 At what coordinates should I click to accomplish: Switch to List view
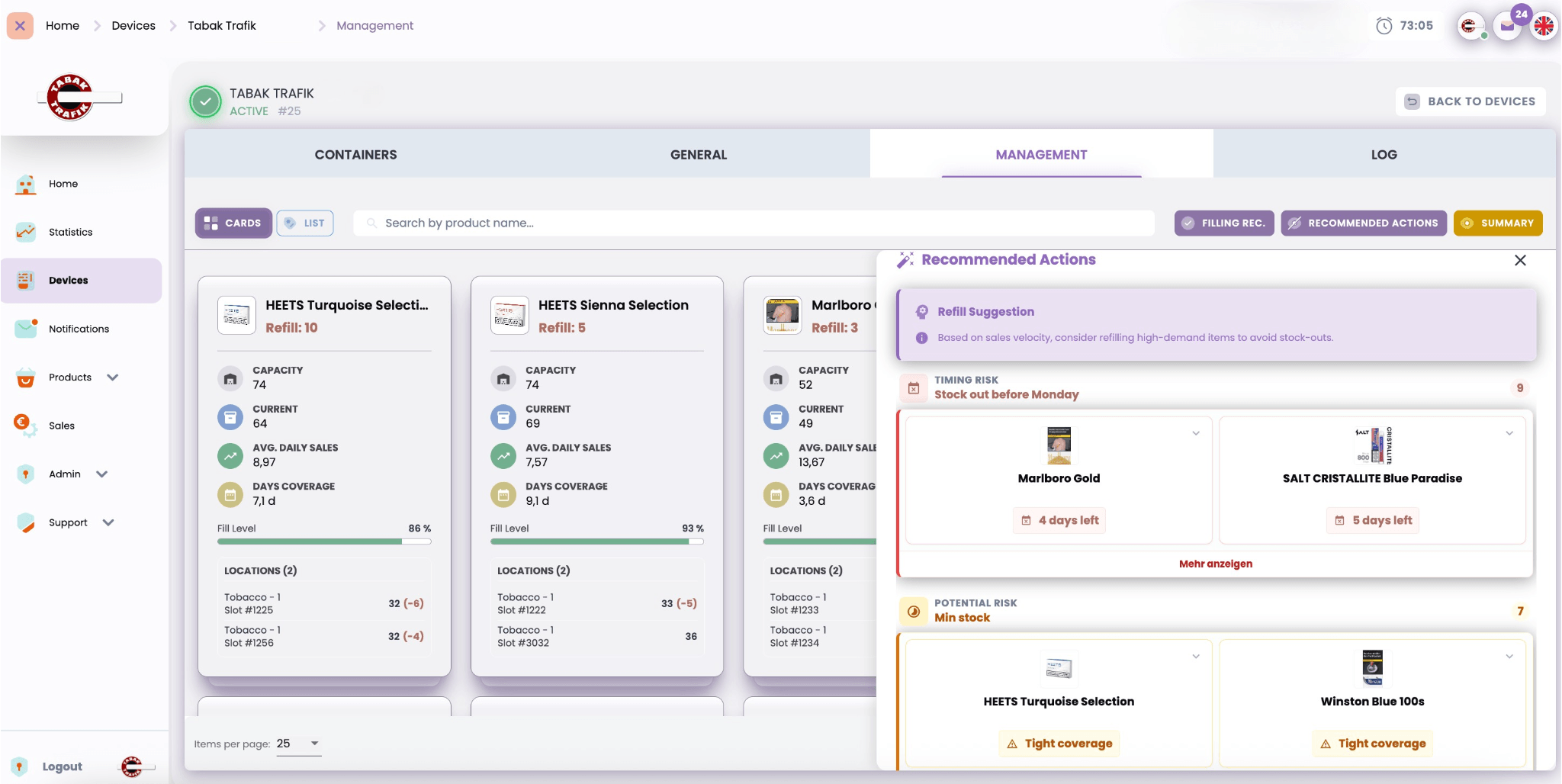(304, 223)
